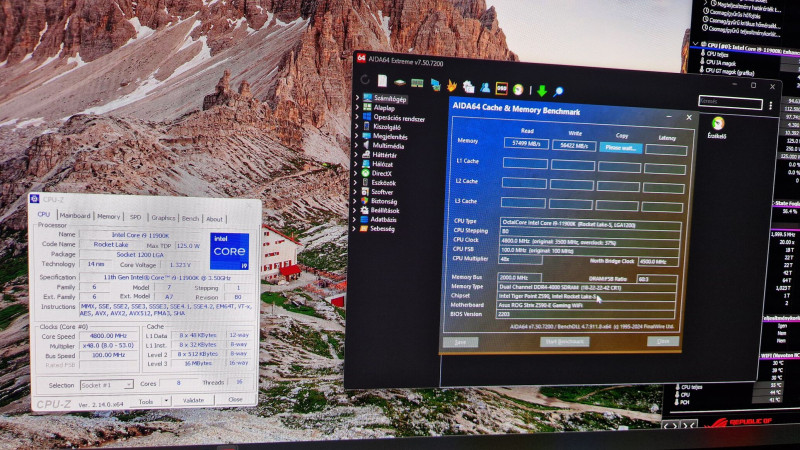800x450 pixels.
Task: Click the CPU Type OctalCore Intel Core i9-11900K field
Action: pyautogui.click(x=590, y=223)
